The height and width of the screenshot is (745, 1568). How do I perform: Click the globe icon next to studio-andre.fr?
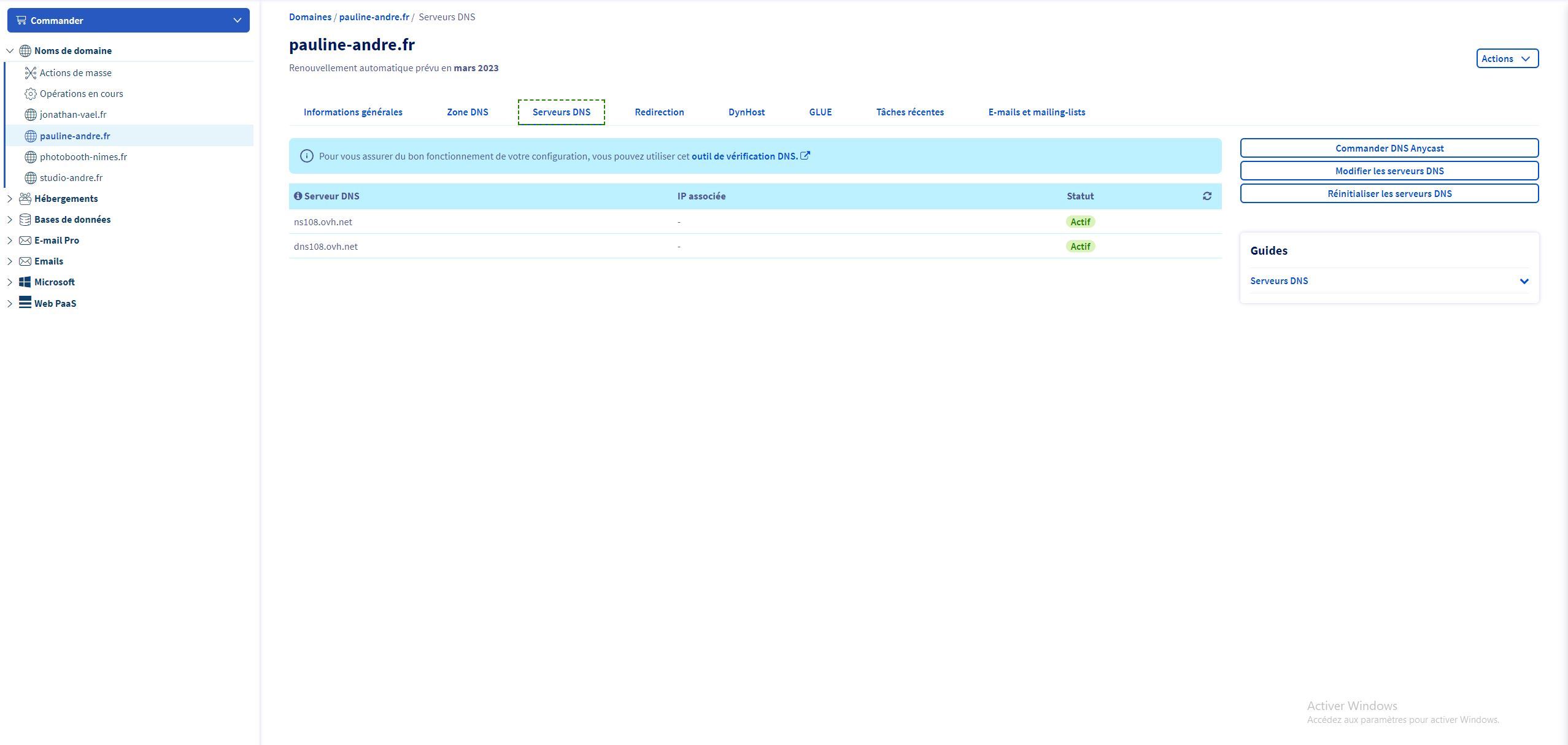(30, 178)
